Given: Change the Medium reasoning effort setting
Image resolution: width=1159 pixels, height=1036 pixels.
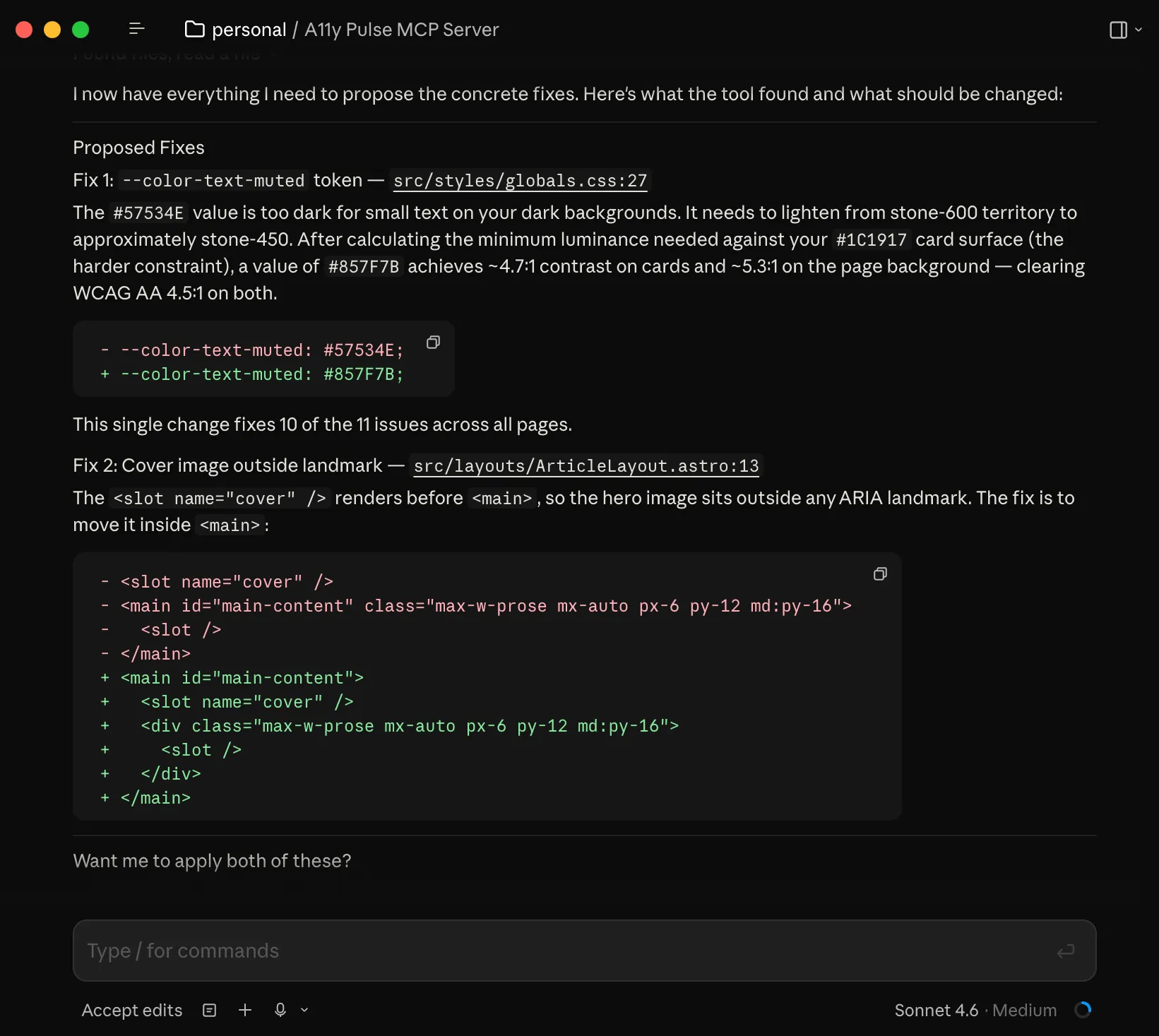Looking at the screenshot, I should pos(1024,1010).
